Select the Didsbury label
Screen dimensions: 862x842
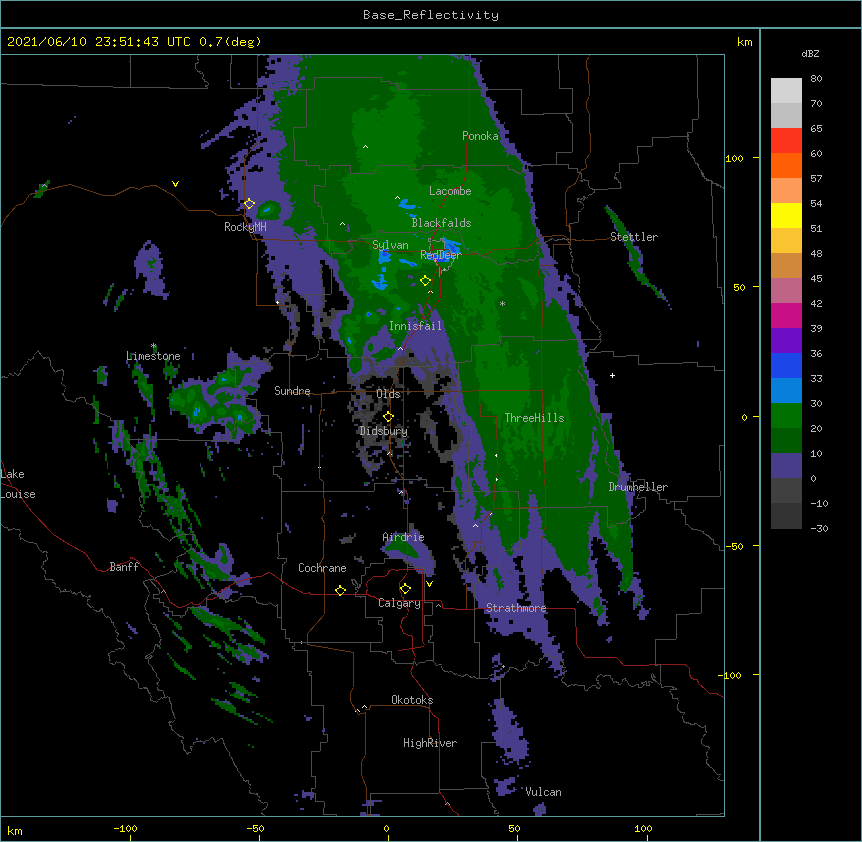point(384,431)
